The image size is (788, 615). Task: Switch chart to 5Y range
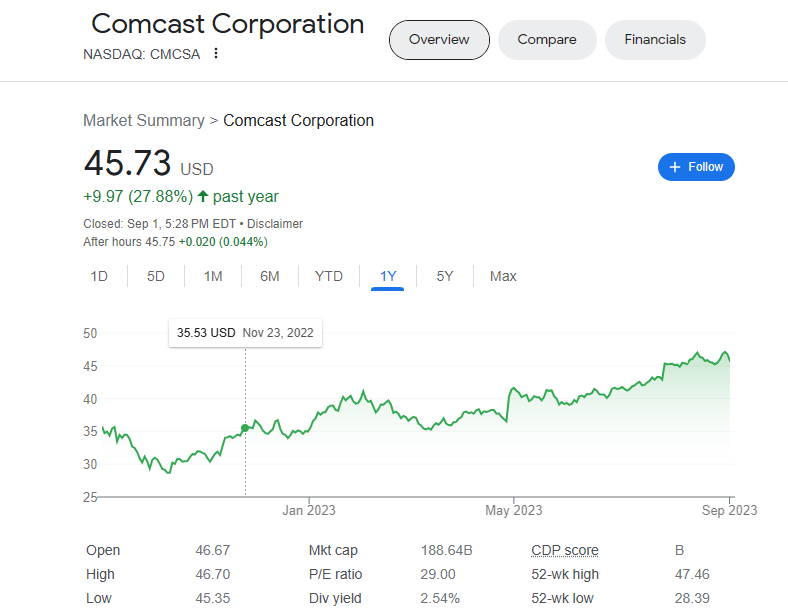pos(445,276)
